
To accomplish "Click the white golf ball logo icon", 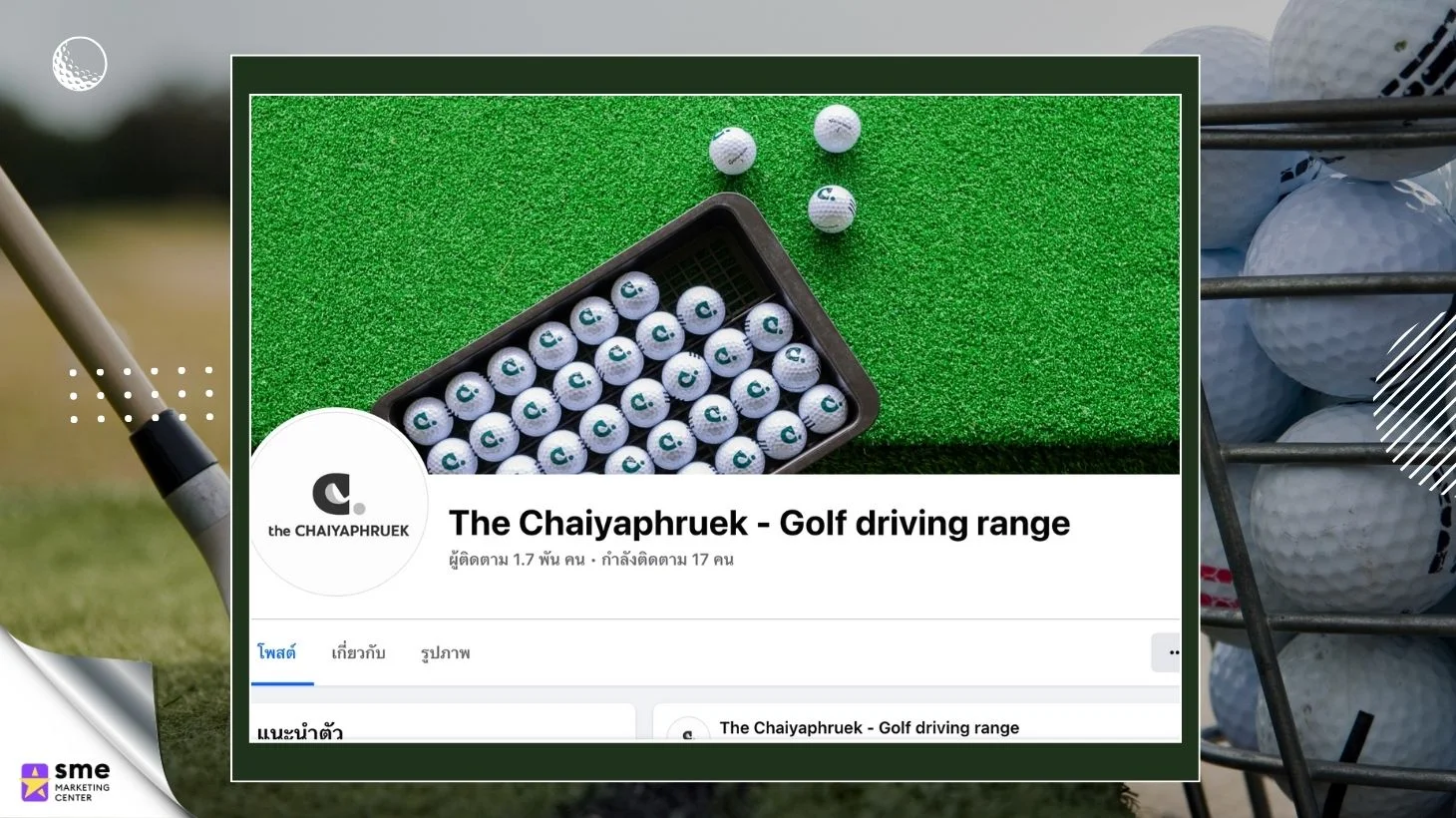I will pyautogui.click(x=80, y=64).
